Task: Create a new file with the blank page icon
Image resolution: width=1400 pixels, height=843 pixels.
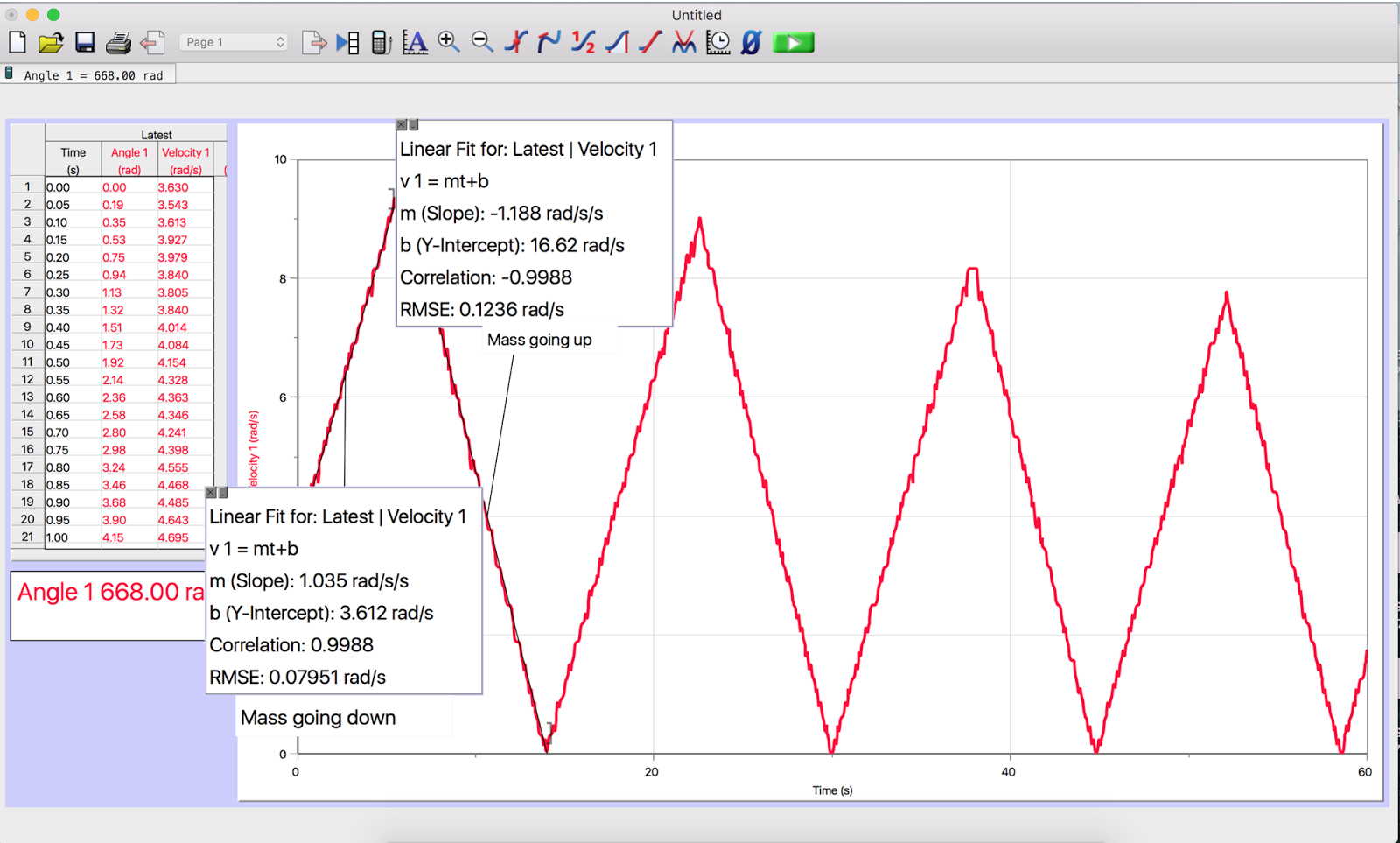Action: 17,42
